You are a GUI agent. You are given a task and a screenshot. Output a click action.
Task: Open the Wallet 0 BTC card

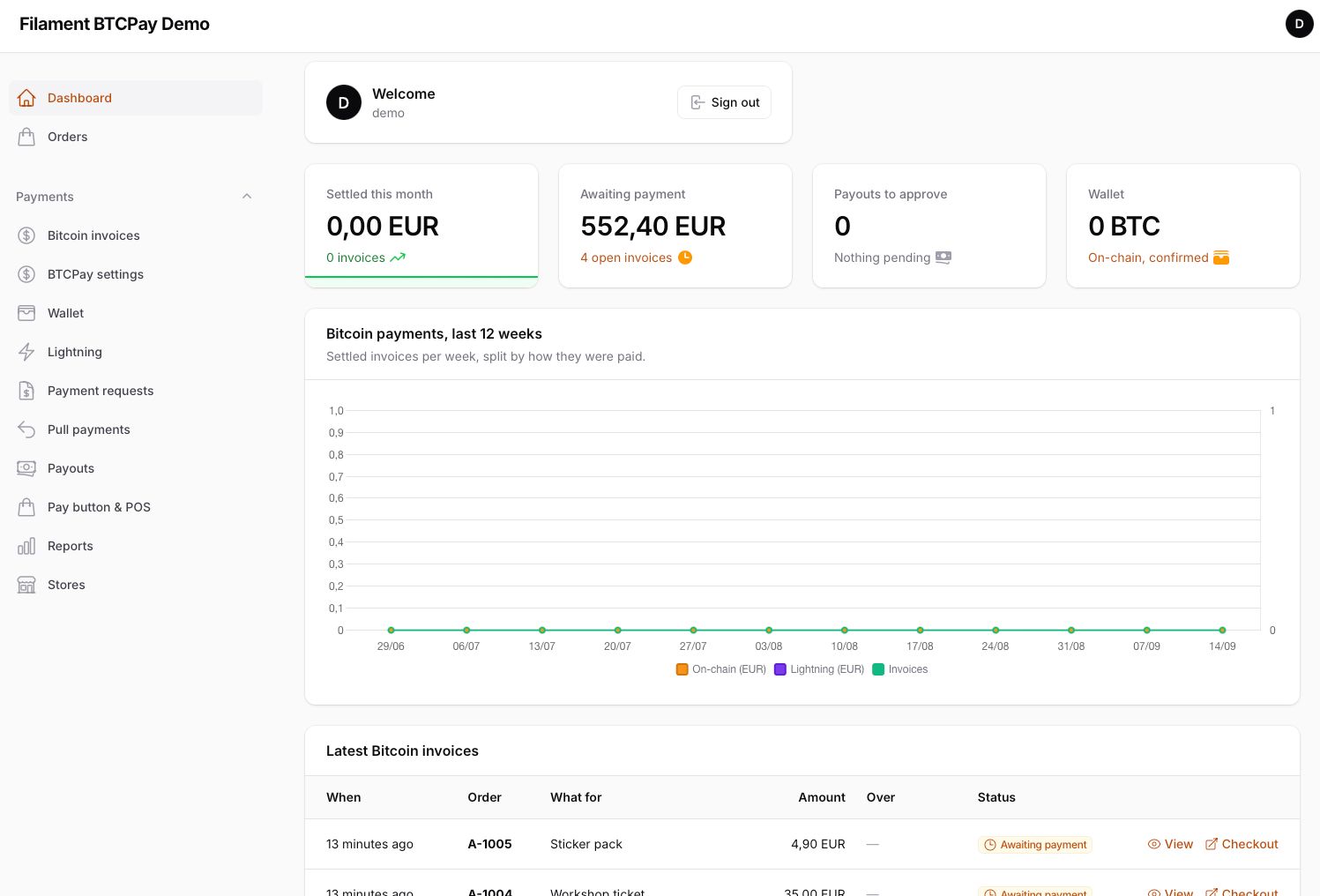(1183, 226)
